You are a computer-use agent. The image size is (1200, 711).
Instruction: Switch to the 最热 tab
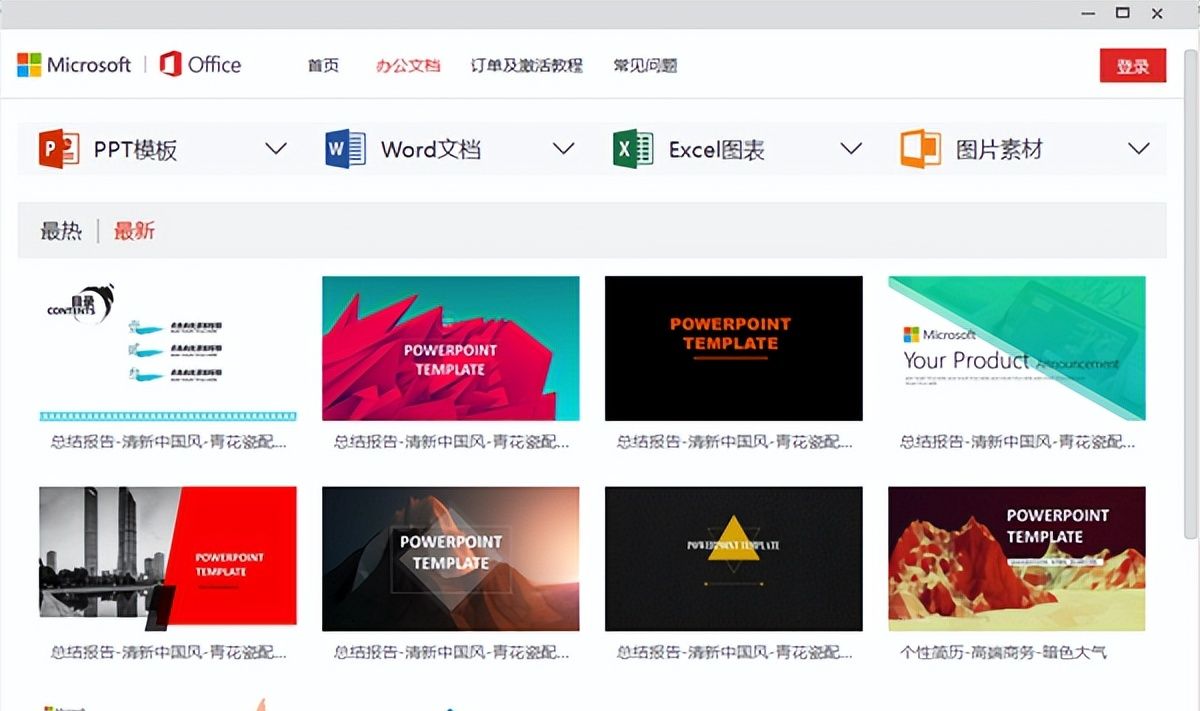[59, 230]
